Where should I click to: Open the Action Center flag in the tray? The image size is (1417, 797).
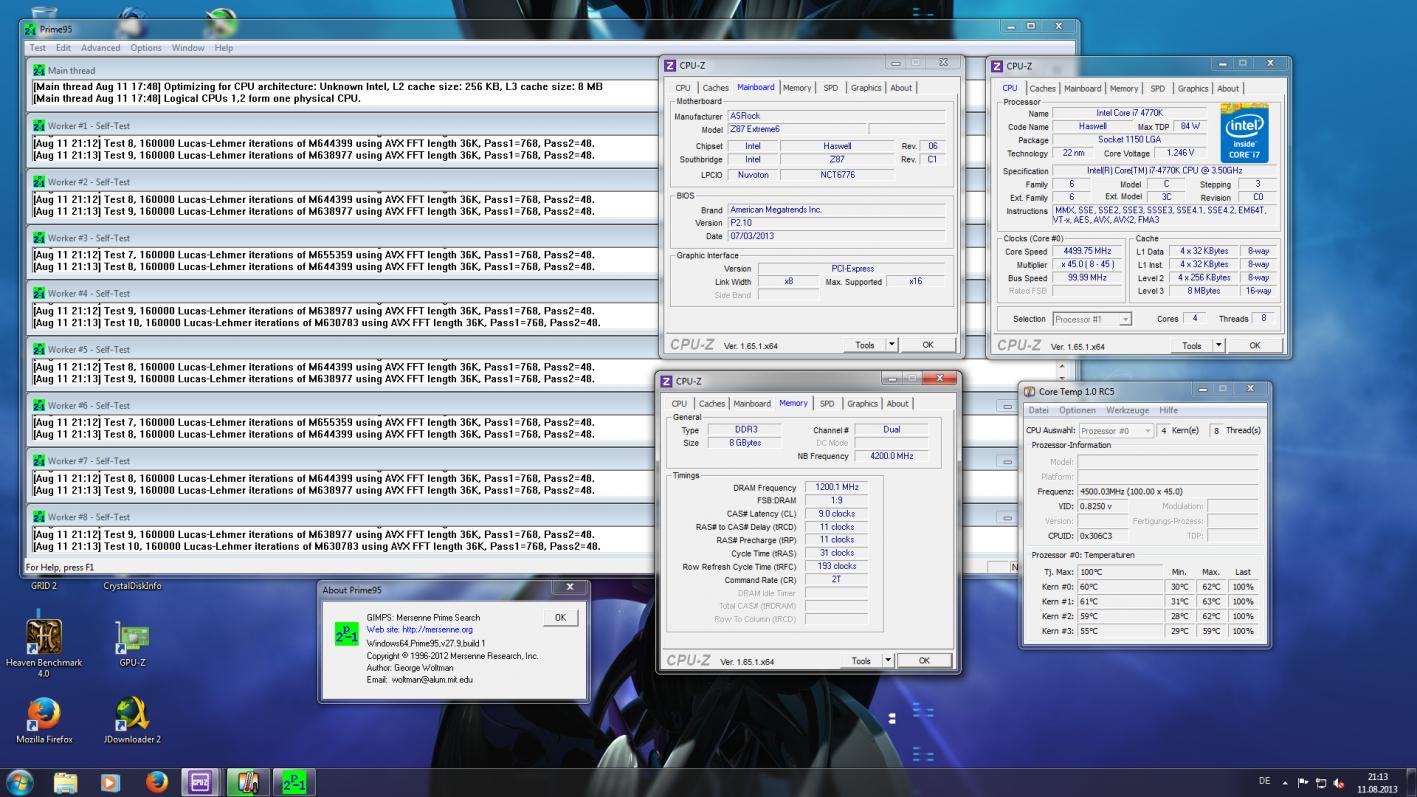pyautogui.click(x=1303, y=782)
